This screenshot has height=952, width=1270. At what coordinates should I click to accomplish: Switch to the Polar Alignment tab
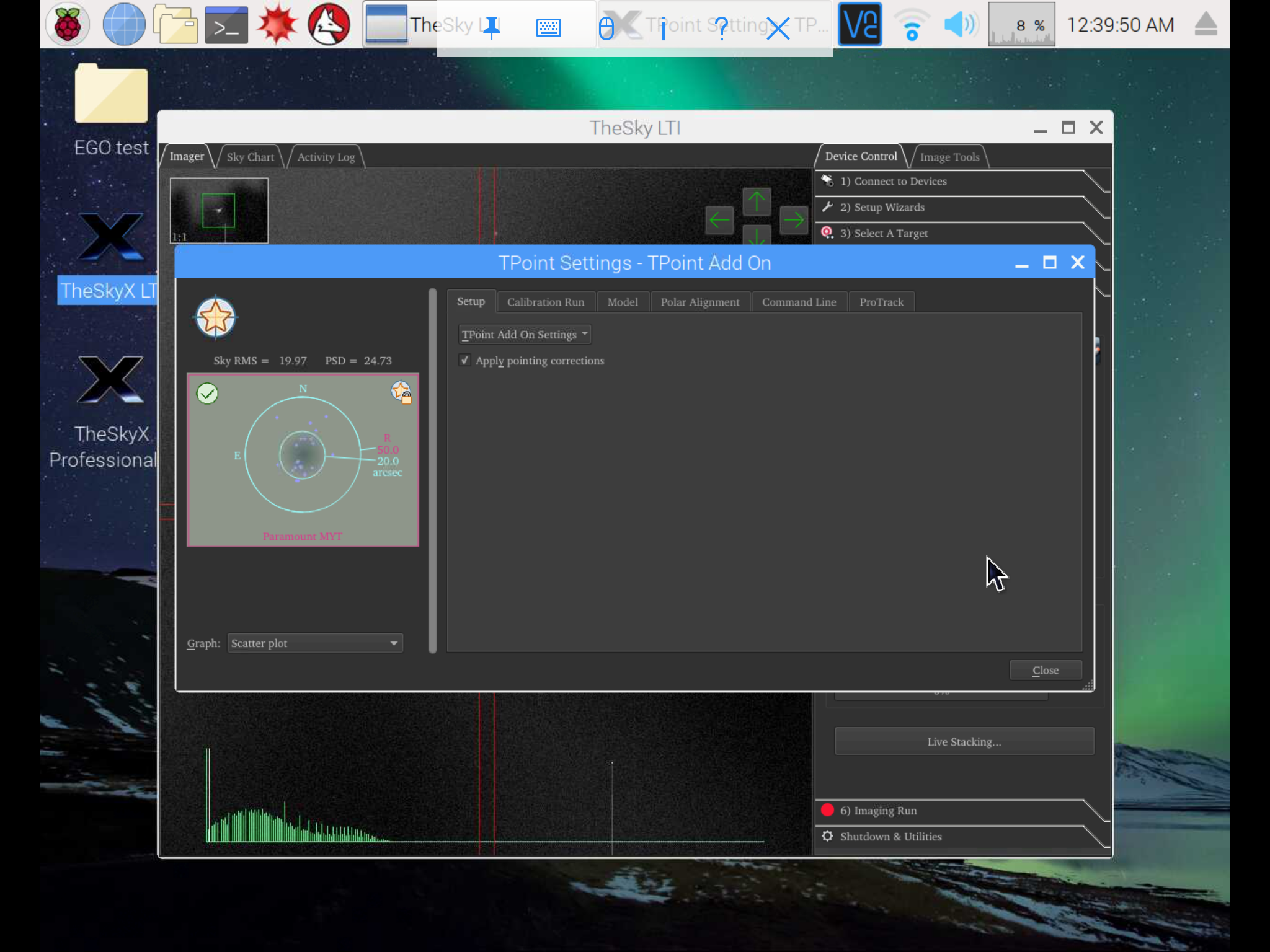(x=700, y=302)
